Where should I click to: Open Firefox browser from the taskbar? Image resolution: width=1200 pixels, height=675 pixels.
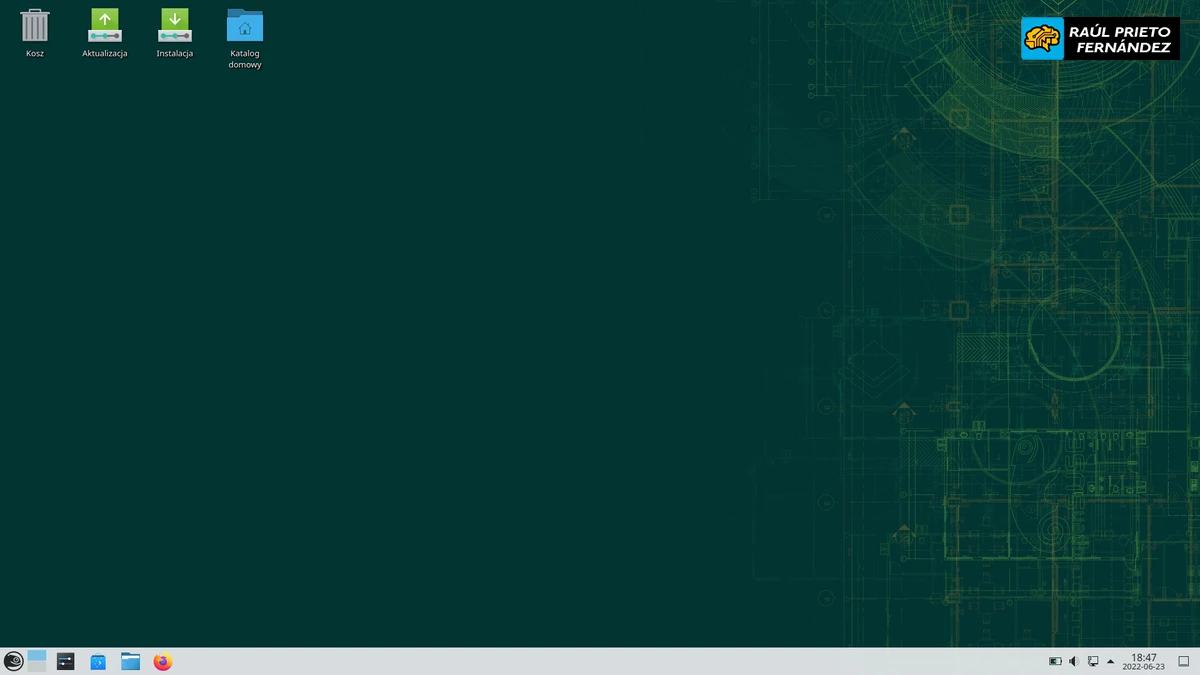(162, 661)
